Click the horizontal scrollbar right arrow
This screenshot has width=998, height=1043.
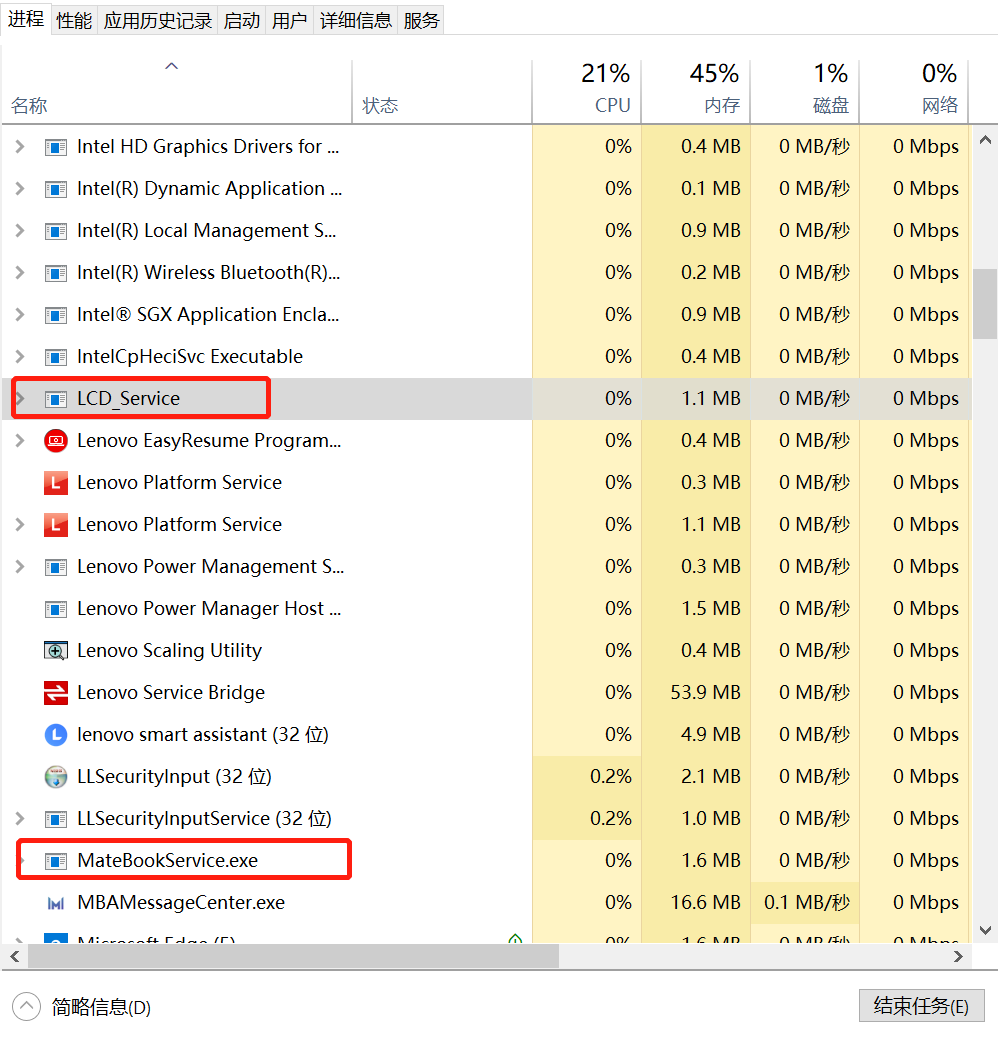(x=958, y=956)
